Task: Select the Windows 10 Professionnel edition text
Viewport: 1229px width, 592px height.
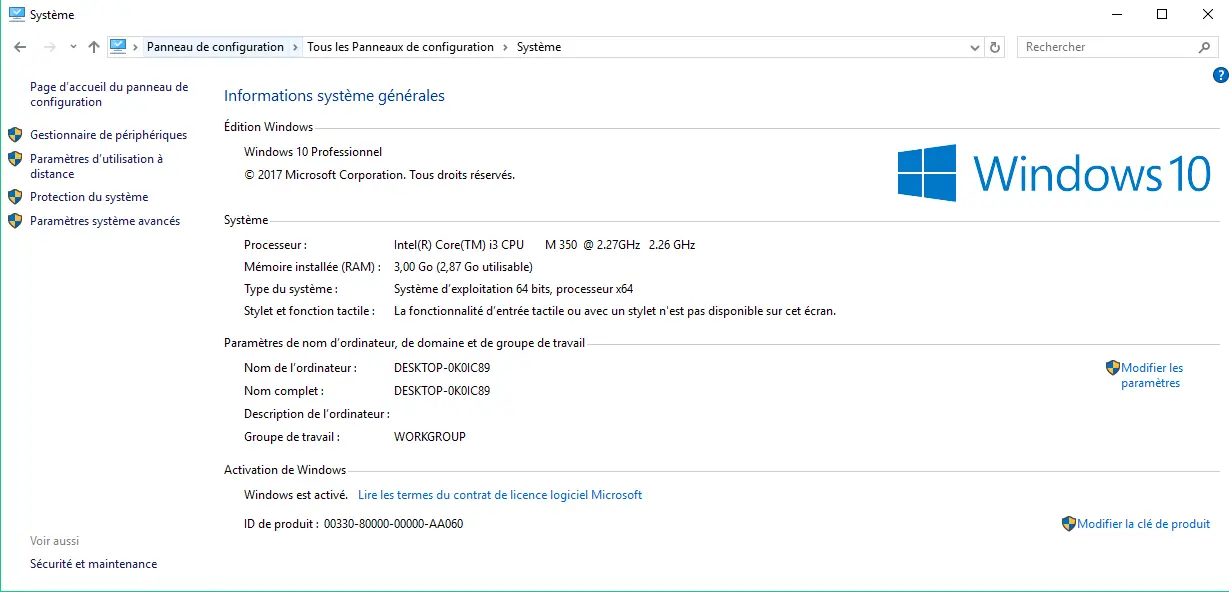Action: 313,152
